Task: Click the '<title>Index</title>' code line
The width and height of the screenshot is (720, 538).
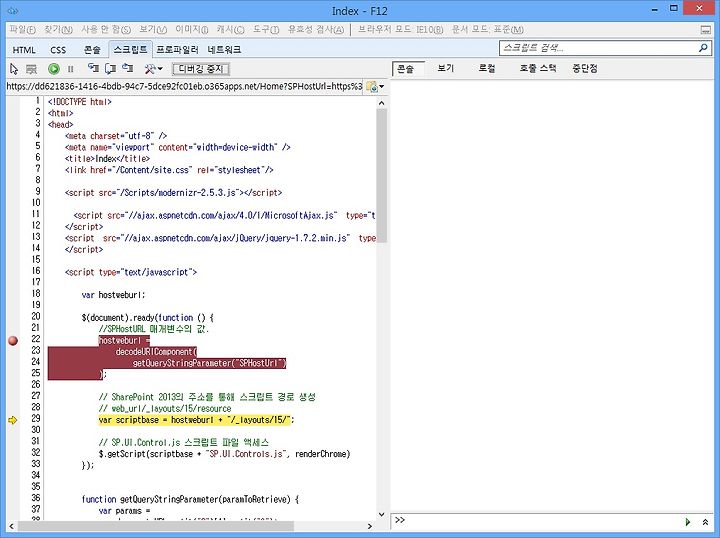Action: coord(107,159)
